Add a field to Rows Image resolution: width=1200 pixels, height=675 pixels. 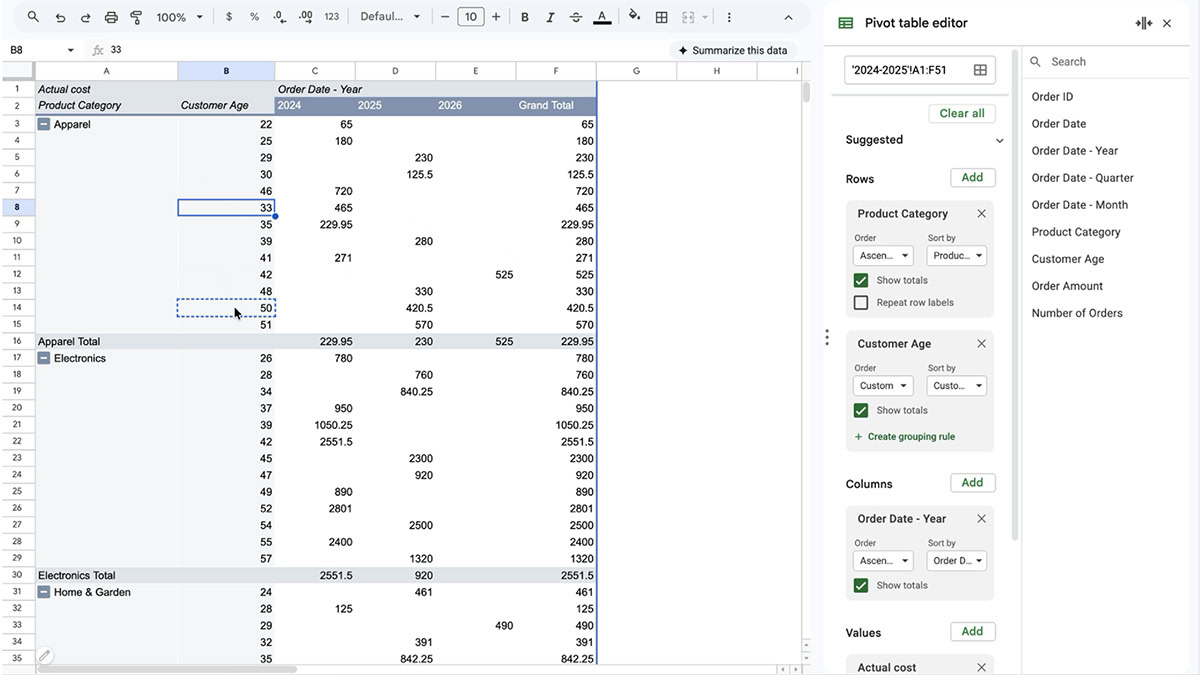point(972,178)
